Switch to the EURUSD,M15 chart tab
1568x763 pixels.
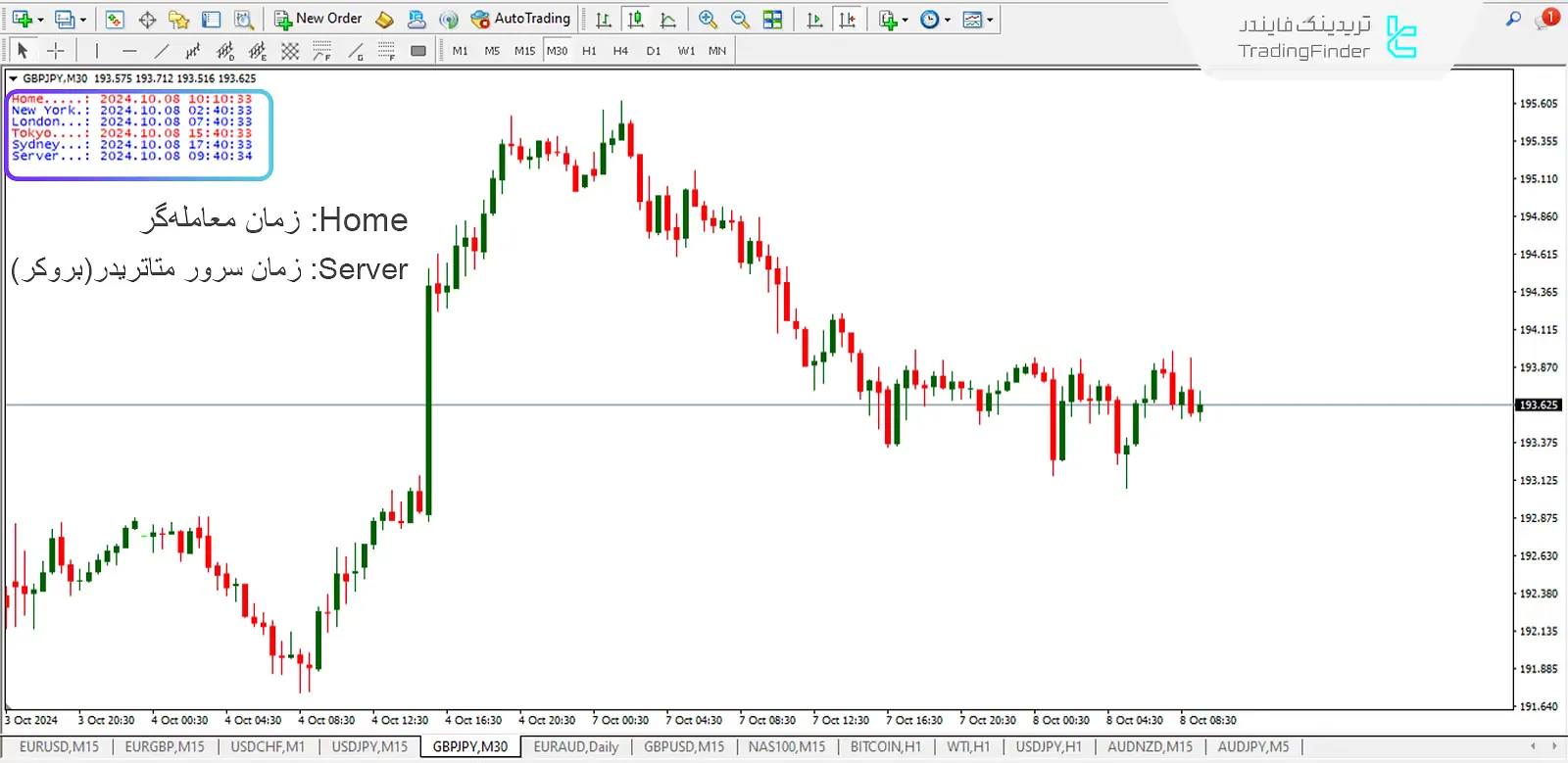click(59, 746)
